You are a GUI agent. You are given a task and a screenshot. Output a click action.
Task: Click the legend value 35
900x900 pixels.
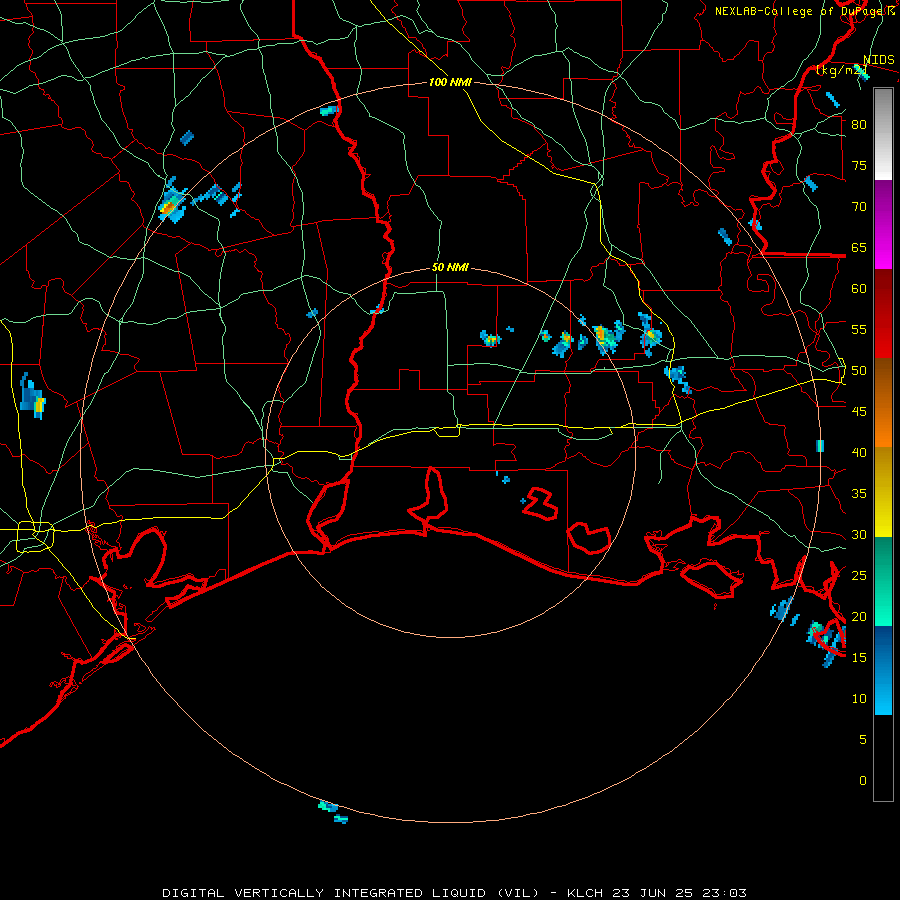[x=859, y=494]
